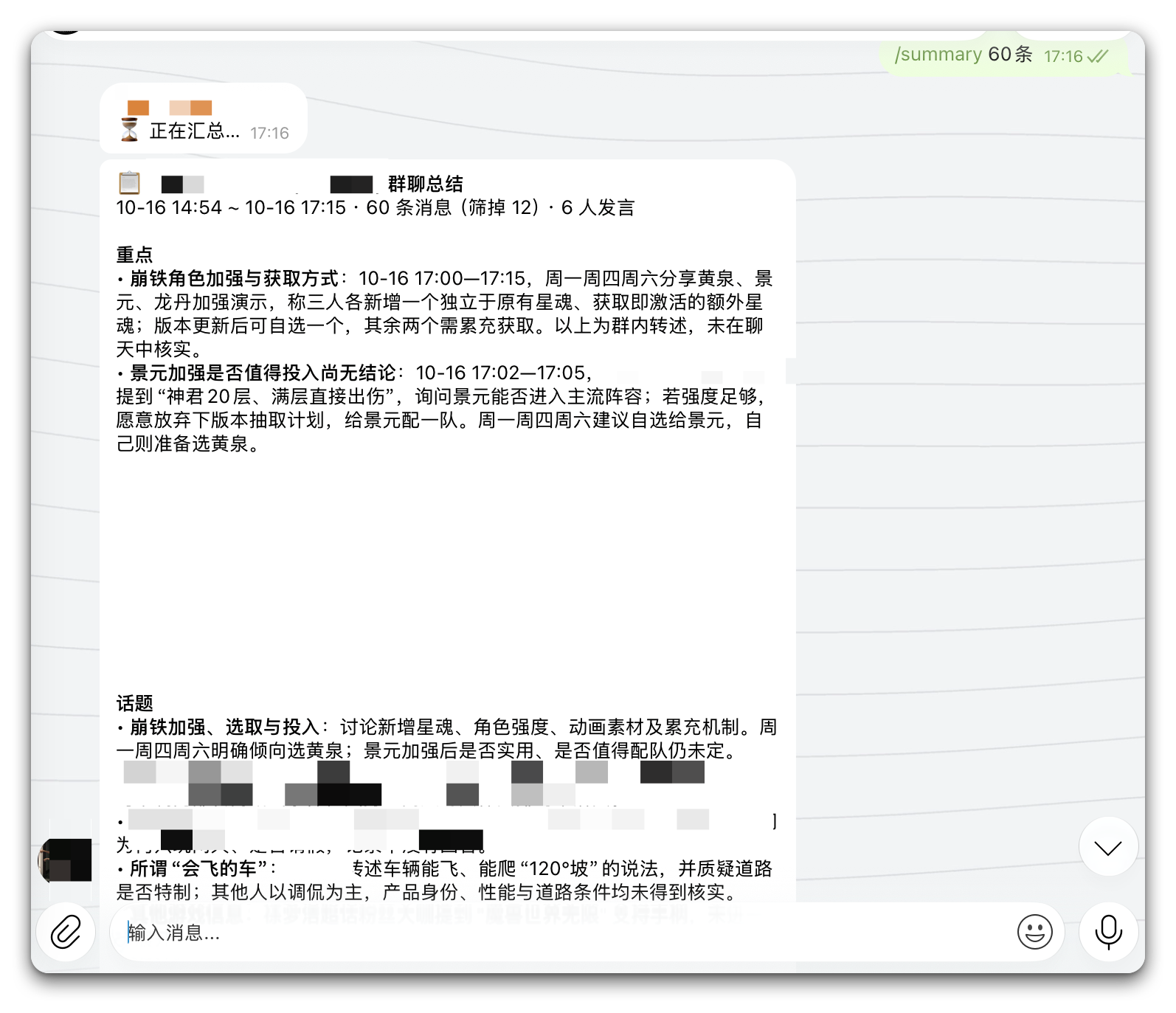1176x1013 pixels.
Task: Click the double-check read receipt icon
Action: [x=1098, y=56]
